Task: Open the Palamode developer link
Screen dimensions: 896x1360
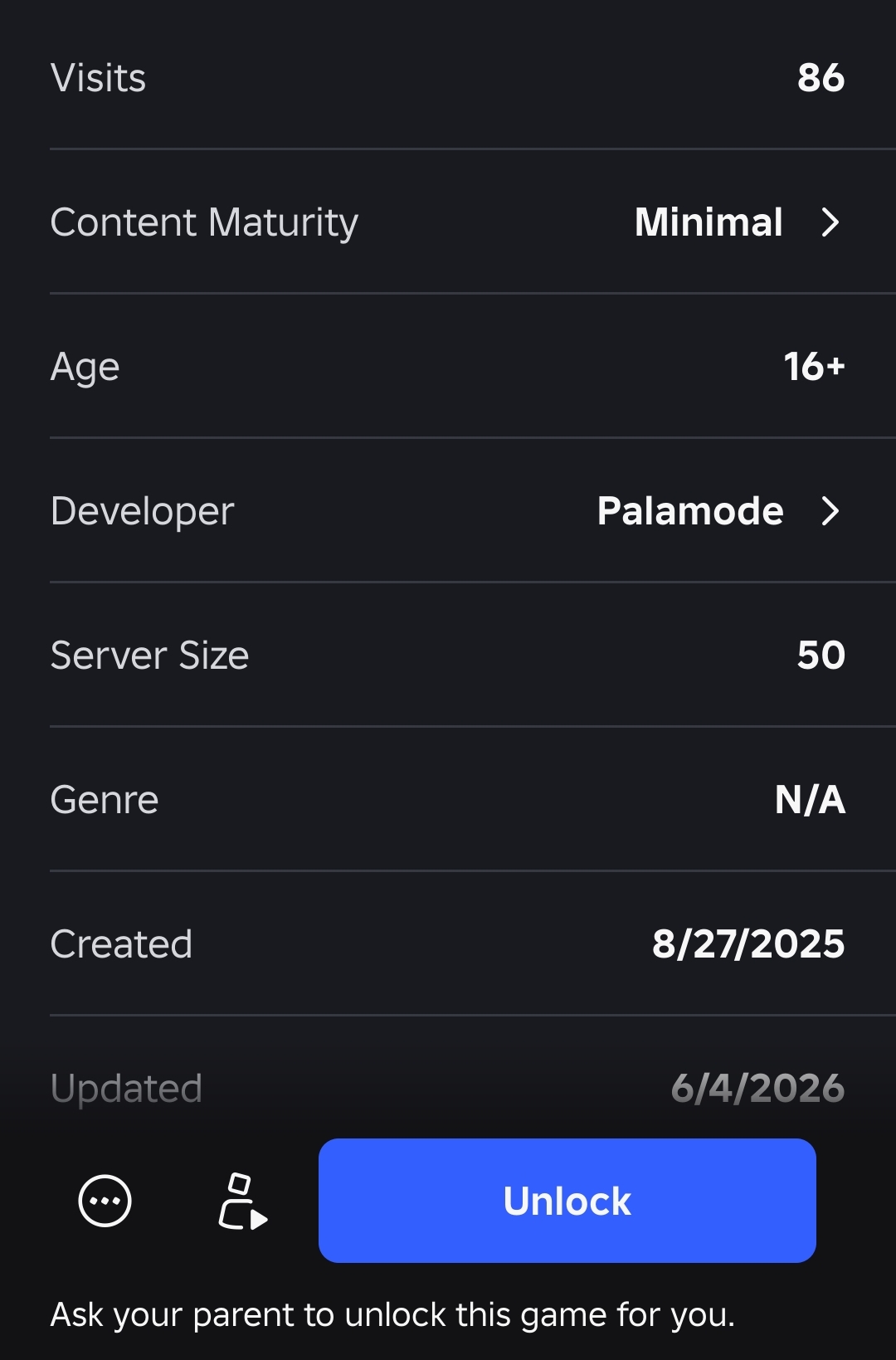Action: click(690, 511)
